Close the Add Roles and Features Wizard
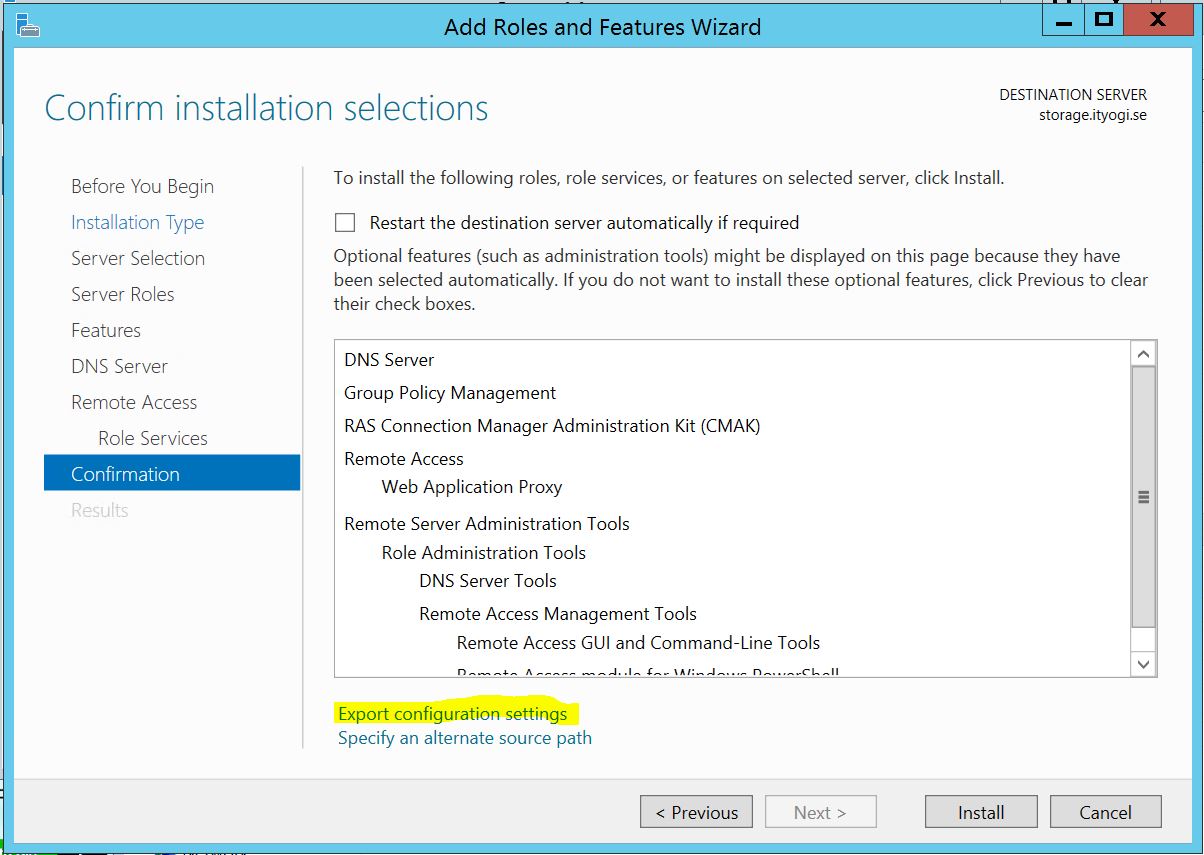This screenshot has width=1204, height=855. (x=1158, y=20)
